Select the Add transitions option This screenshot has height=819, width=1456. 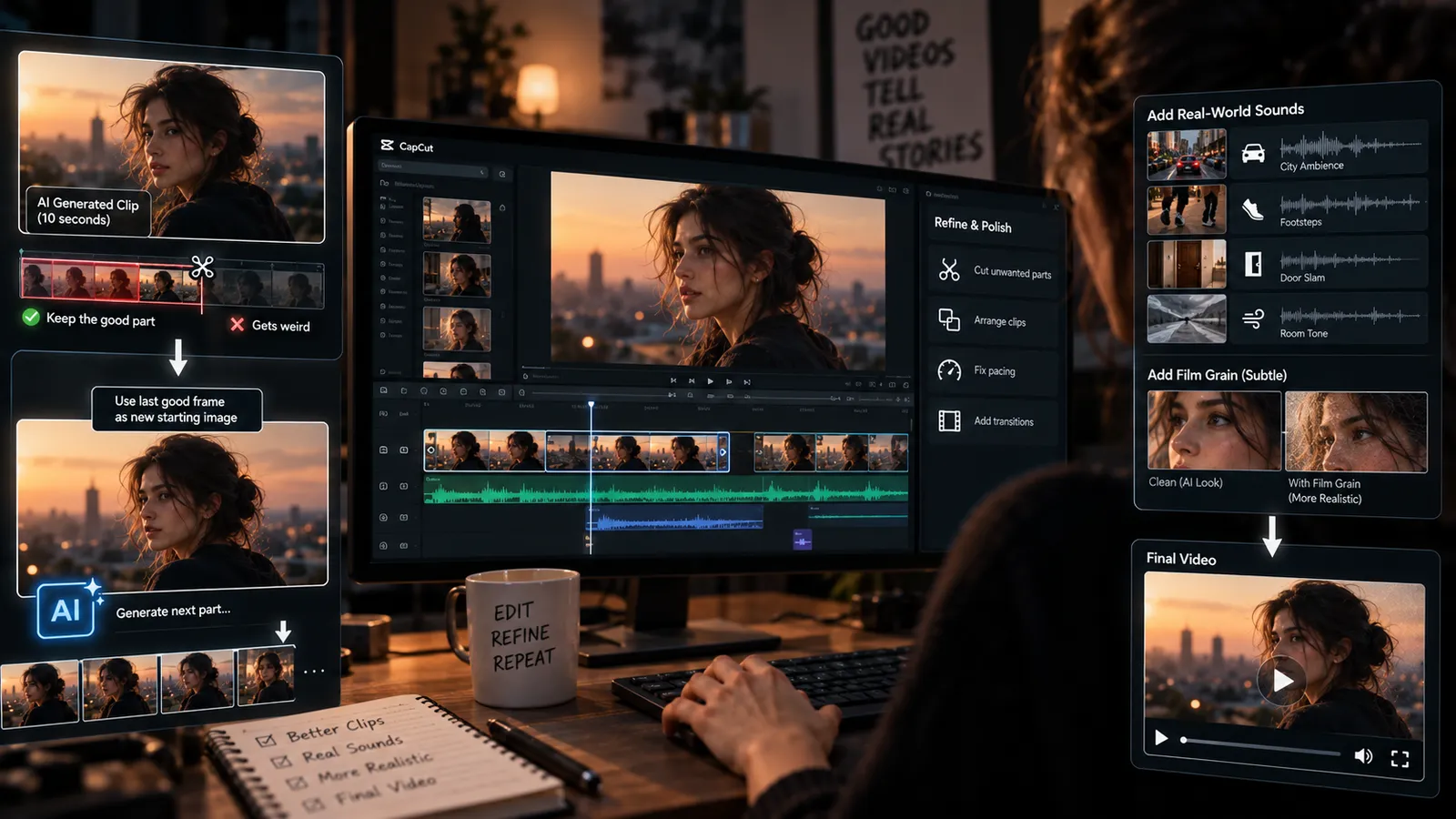click(x=994, y=420)
